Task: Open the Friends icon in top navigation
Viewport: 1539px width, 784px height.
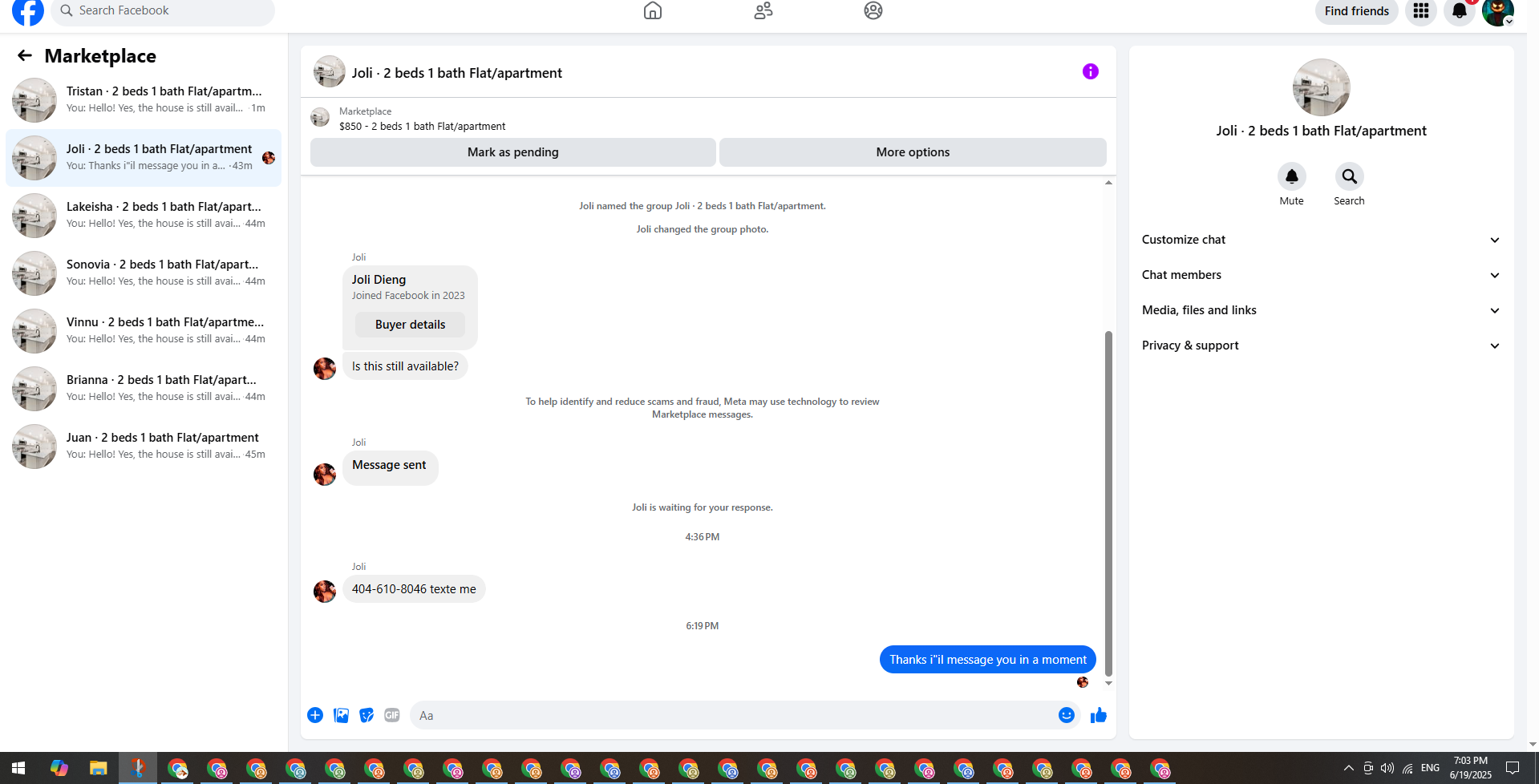Action: (x=763, y=10)
